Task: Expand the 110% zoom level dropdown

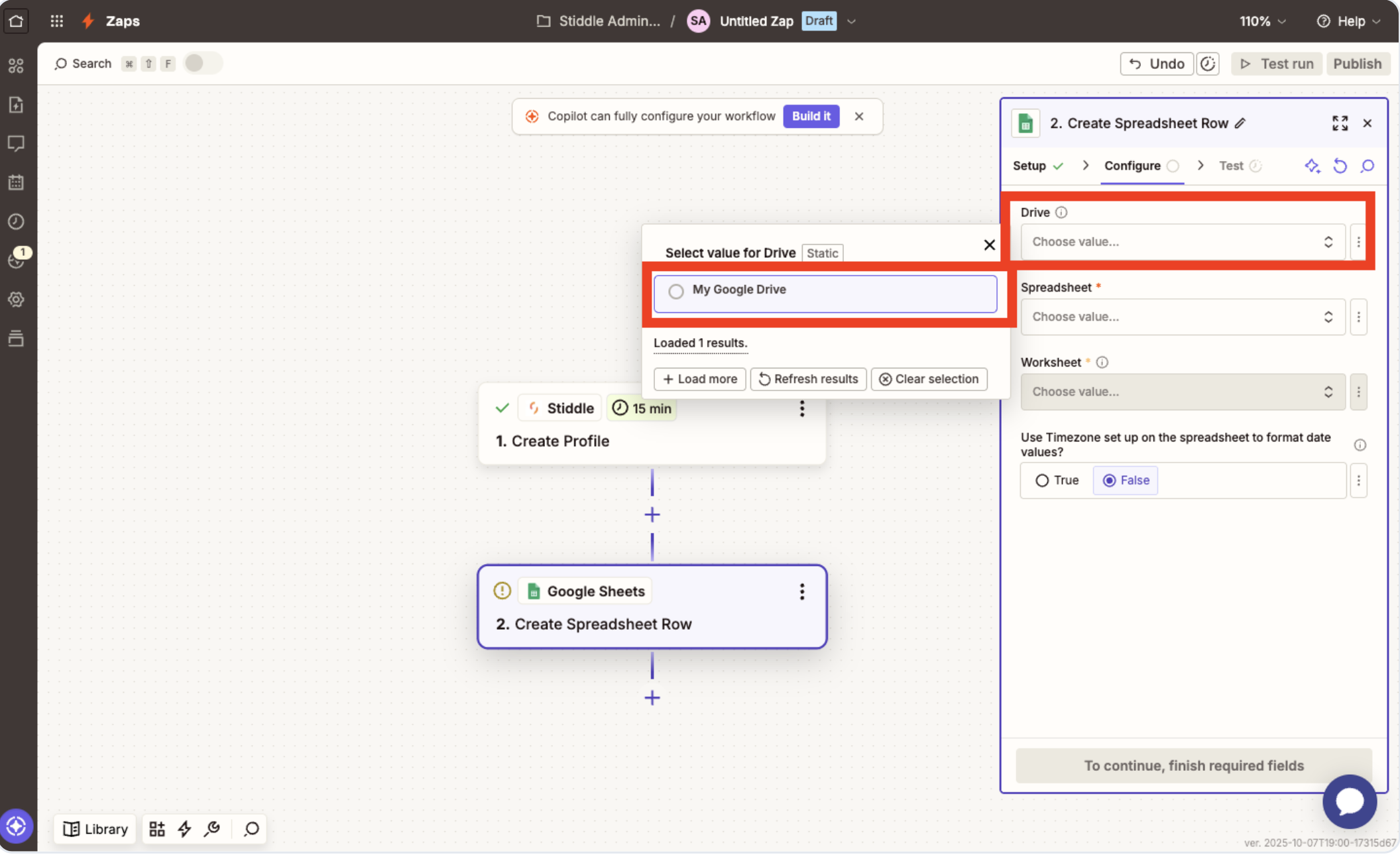Action: pos(1263,21)
